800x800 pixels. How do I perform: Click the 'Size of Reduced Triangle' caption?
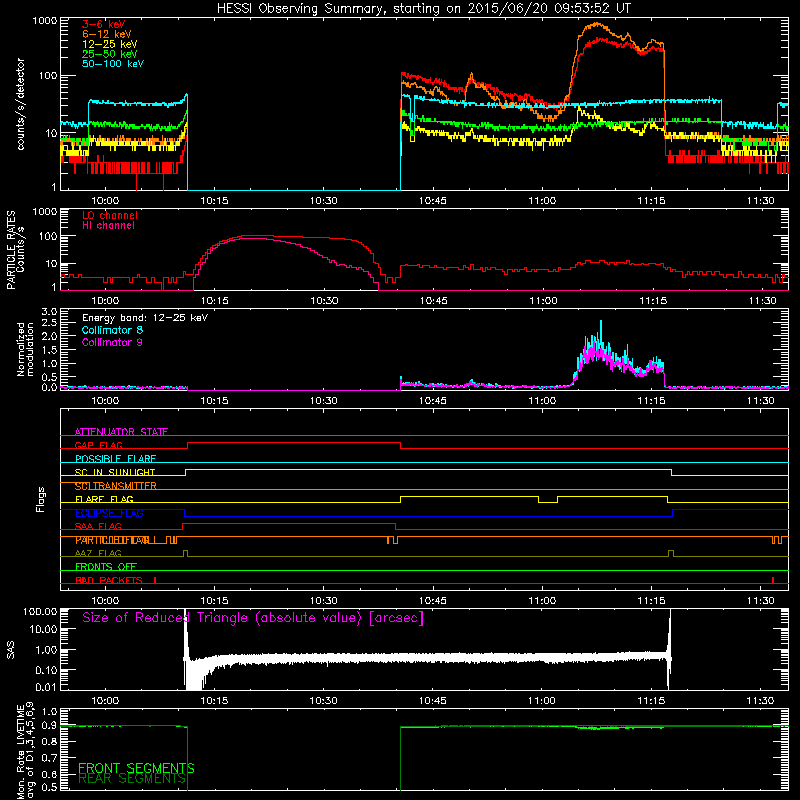tap(253, 618)
